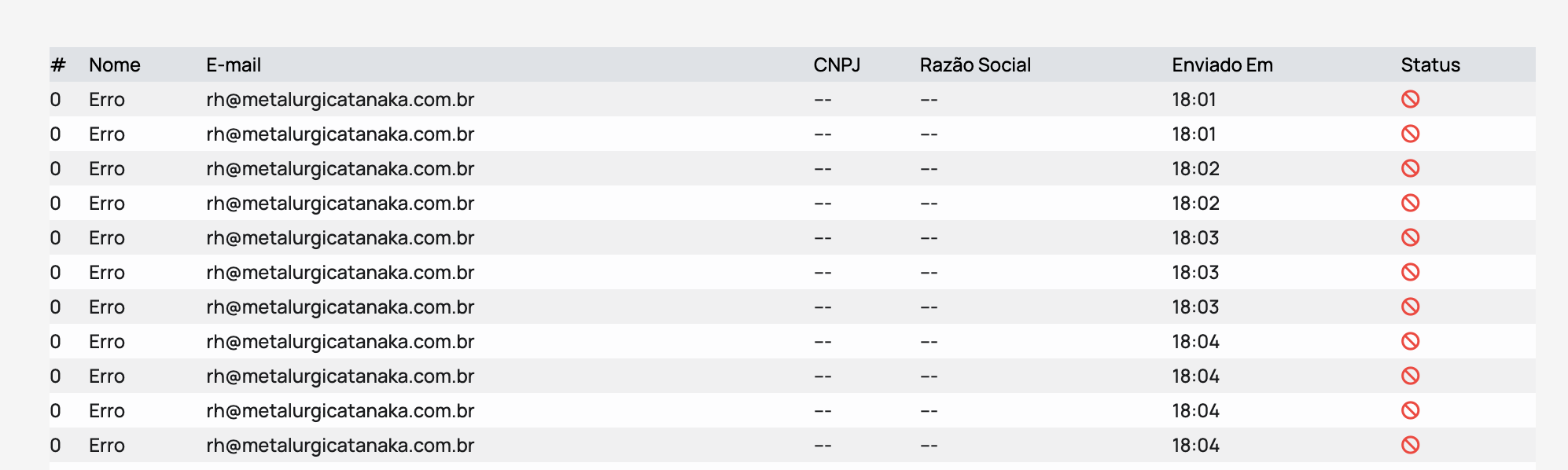Click the 18:01 timestamp in the first row
The image size is (1568, 470).
(1194, 100)
